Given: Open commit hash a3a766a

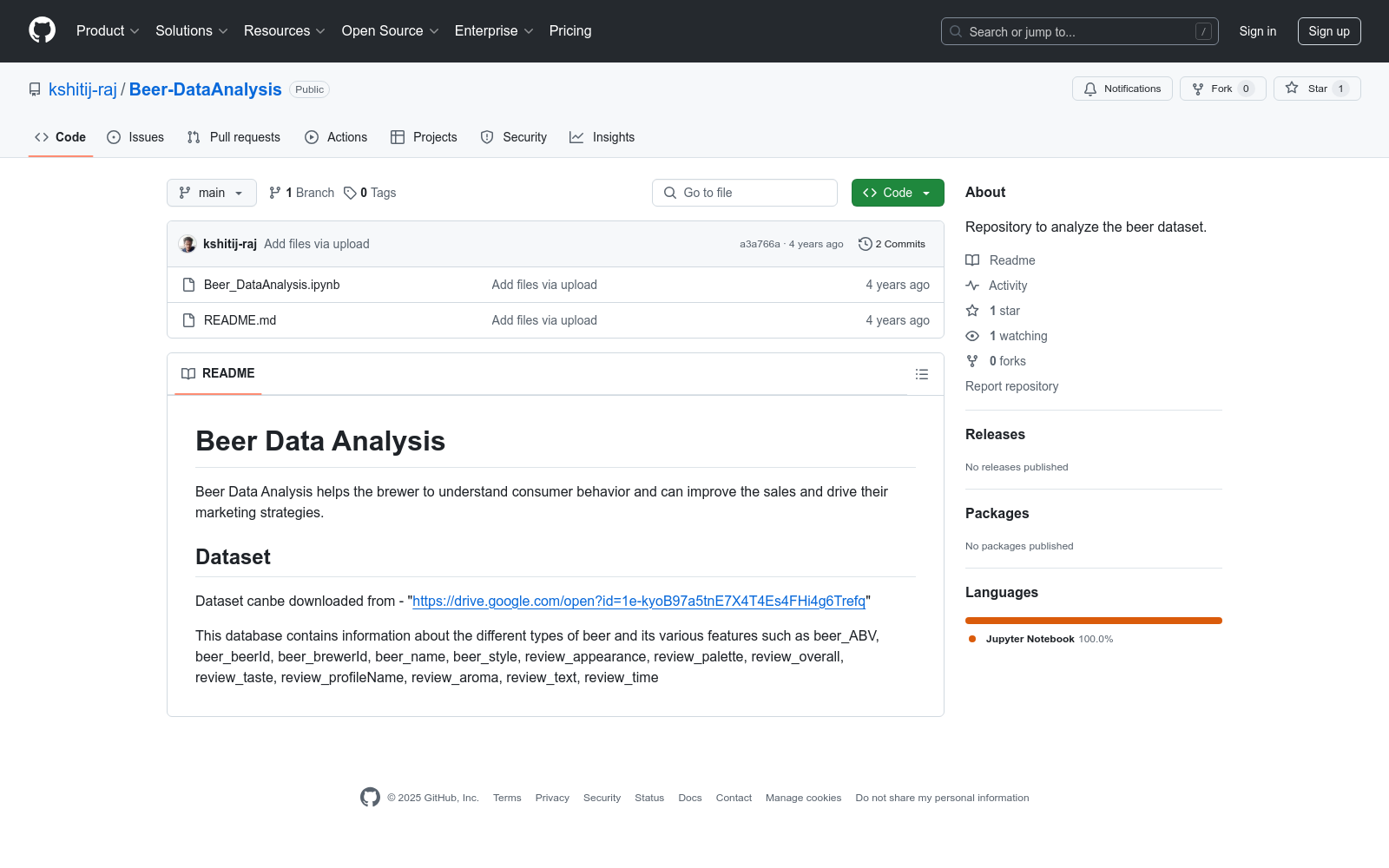Looking at the screenshot, I should coord(760,244).
